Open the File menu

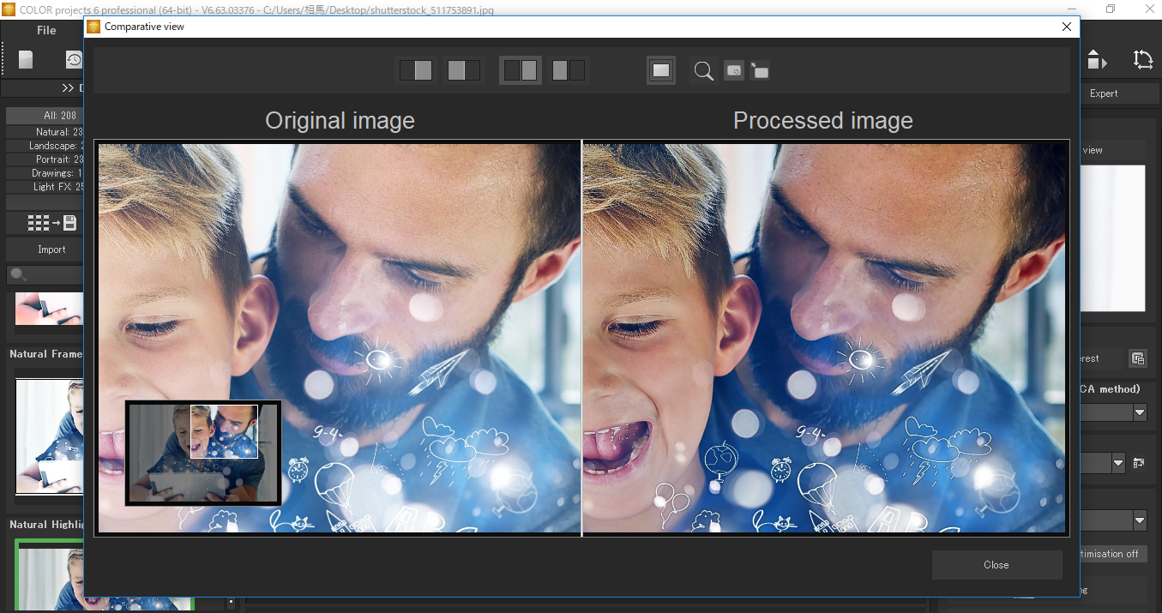tap(46, 30)
